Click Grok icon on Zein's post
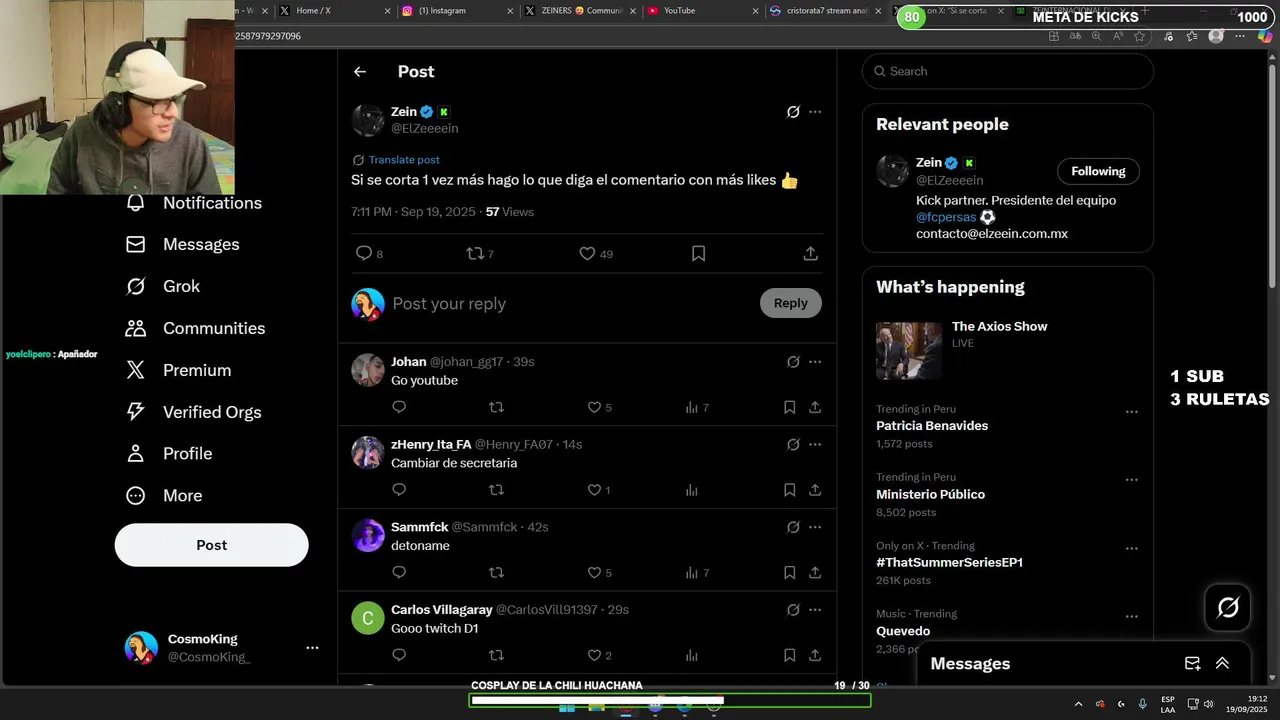 point(793,112)
